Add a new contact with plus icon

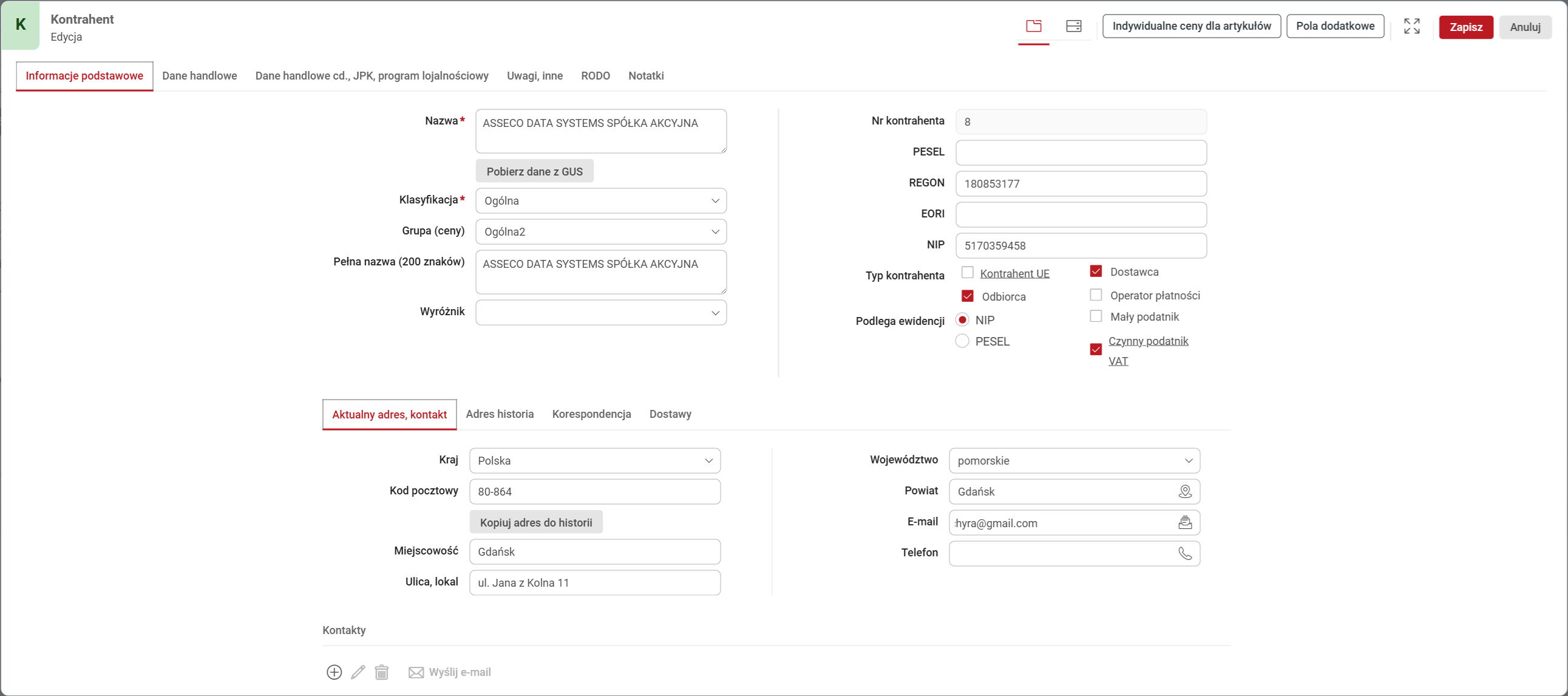(x=333, y=672)
